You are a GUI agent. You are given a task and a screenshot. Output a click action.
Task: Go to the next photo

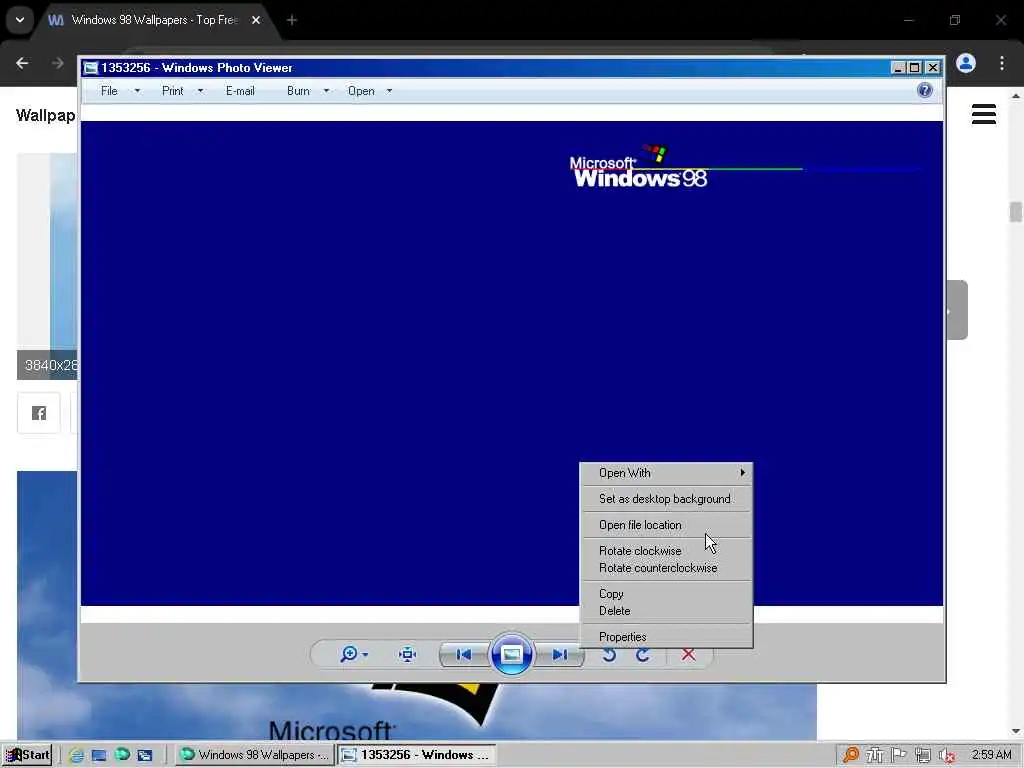(560, 654)
